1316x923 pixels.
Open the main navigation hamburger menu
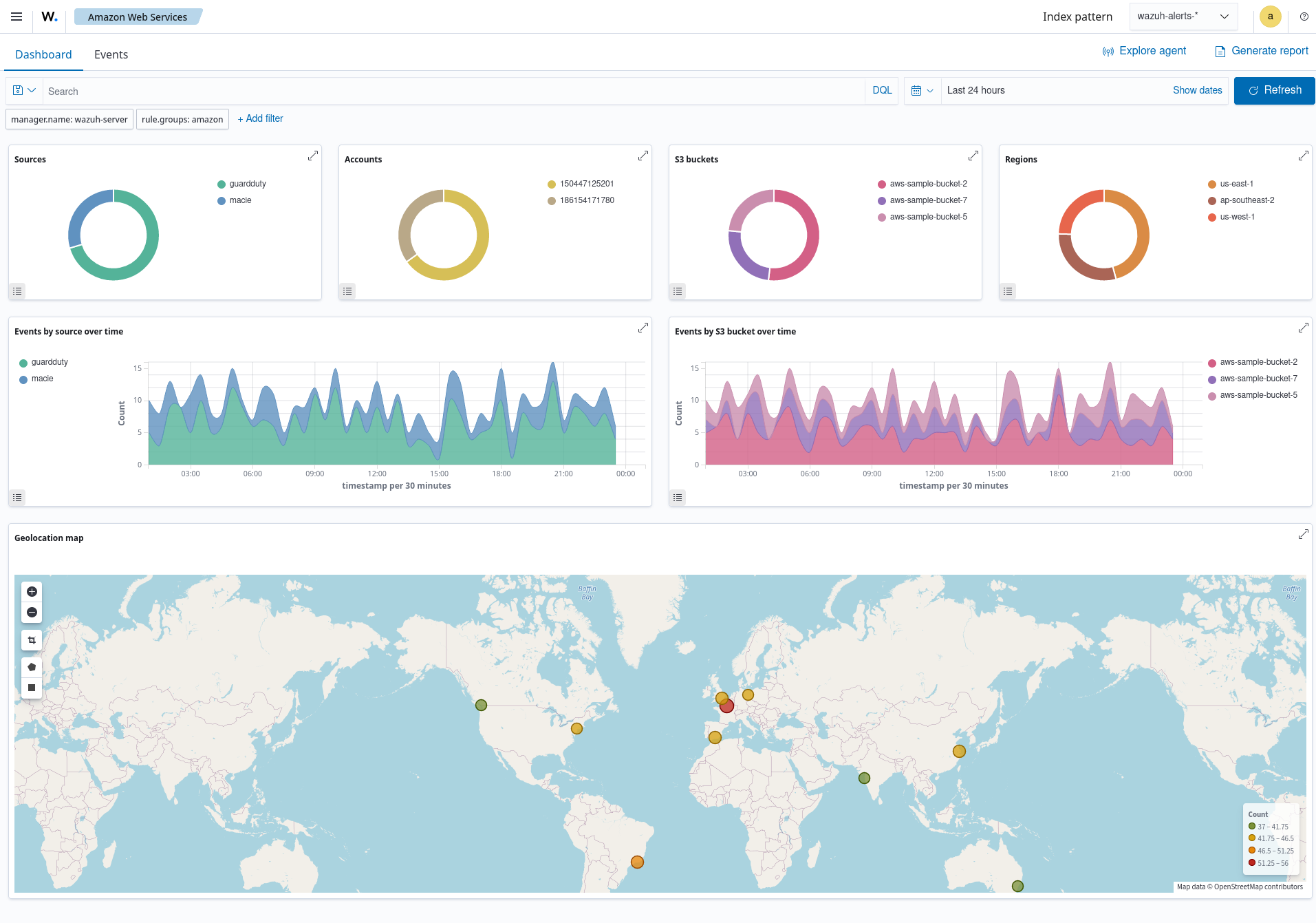point(17,17)
